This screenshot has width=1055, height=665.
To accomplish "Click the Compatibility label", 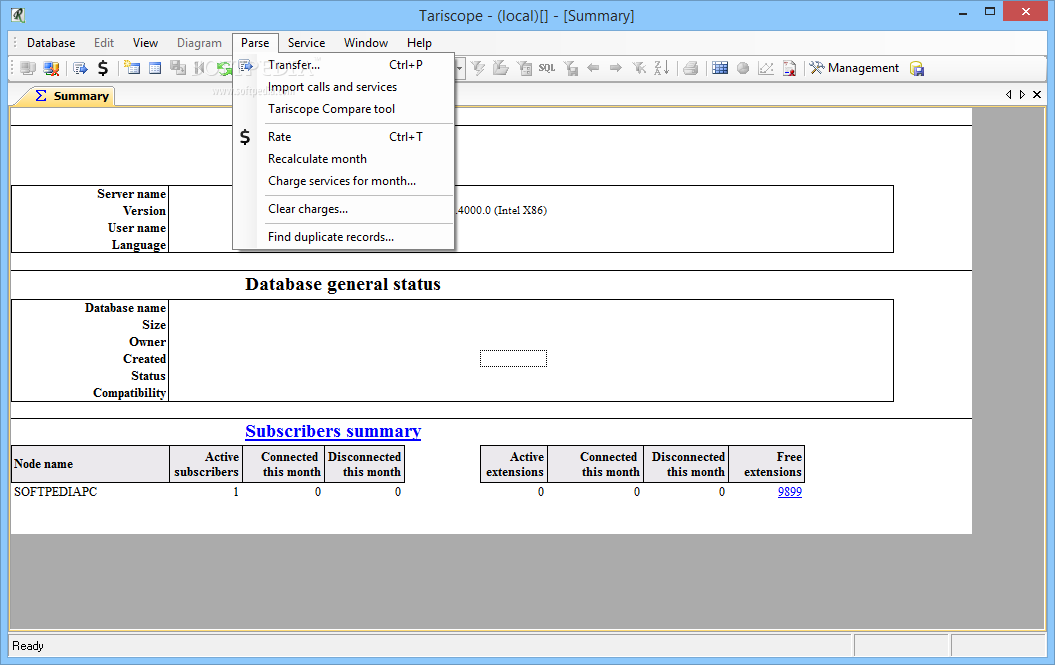I will (x=129, y=392).
